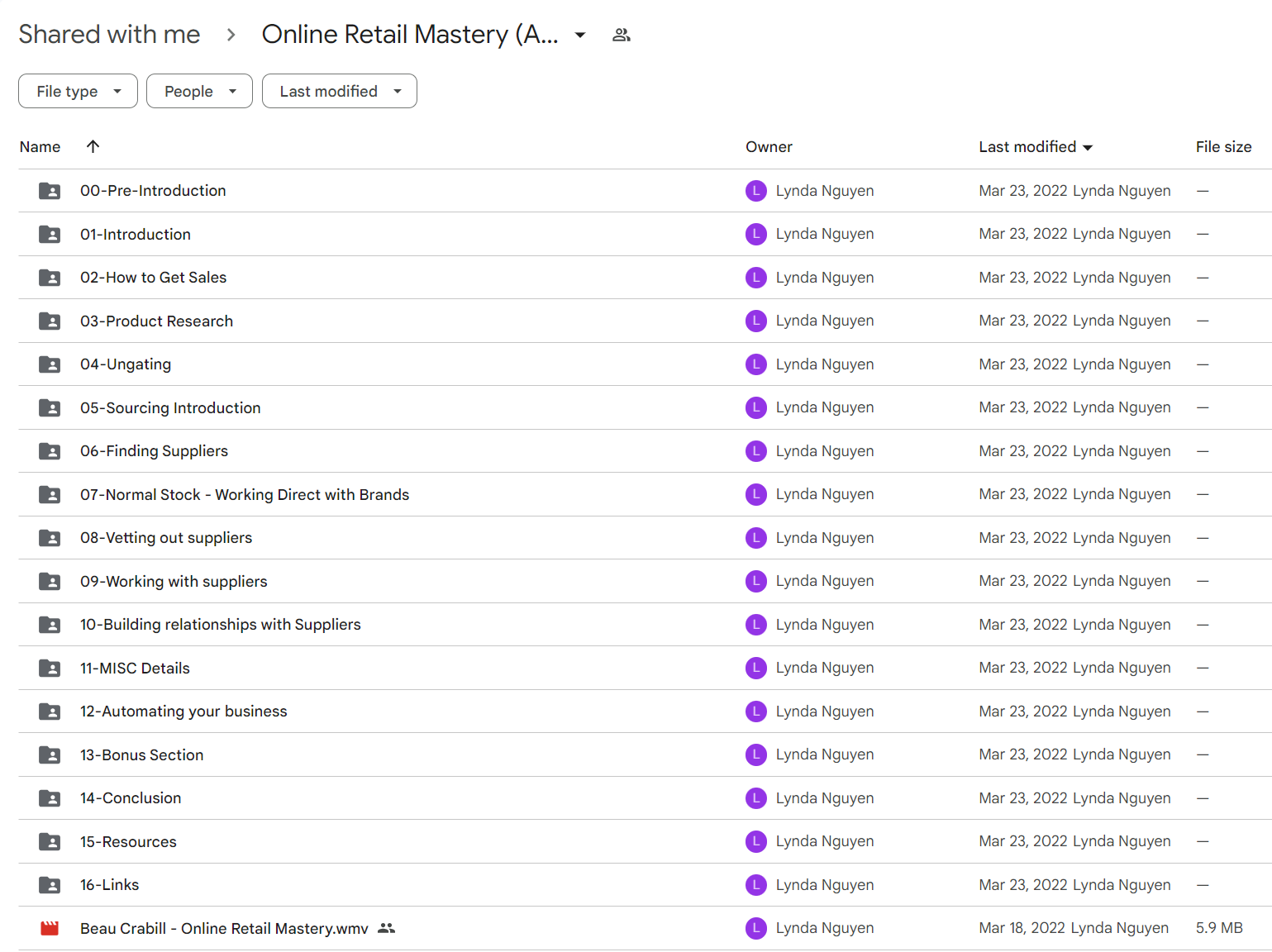Click the owner avatar in the Beau Crabill video row
The width and height of the screenshot is (1272, 952).
[x=756, y=928]
